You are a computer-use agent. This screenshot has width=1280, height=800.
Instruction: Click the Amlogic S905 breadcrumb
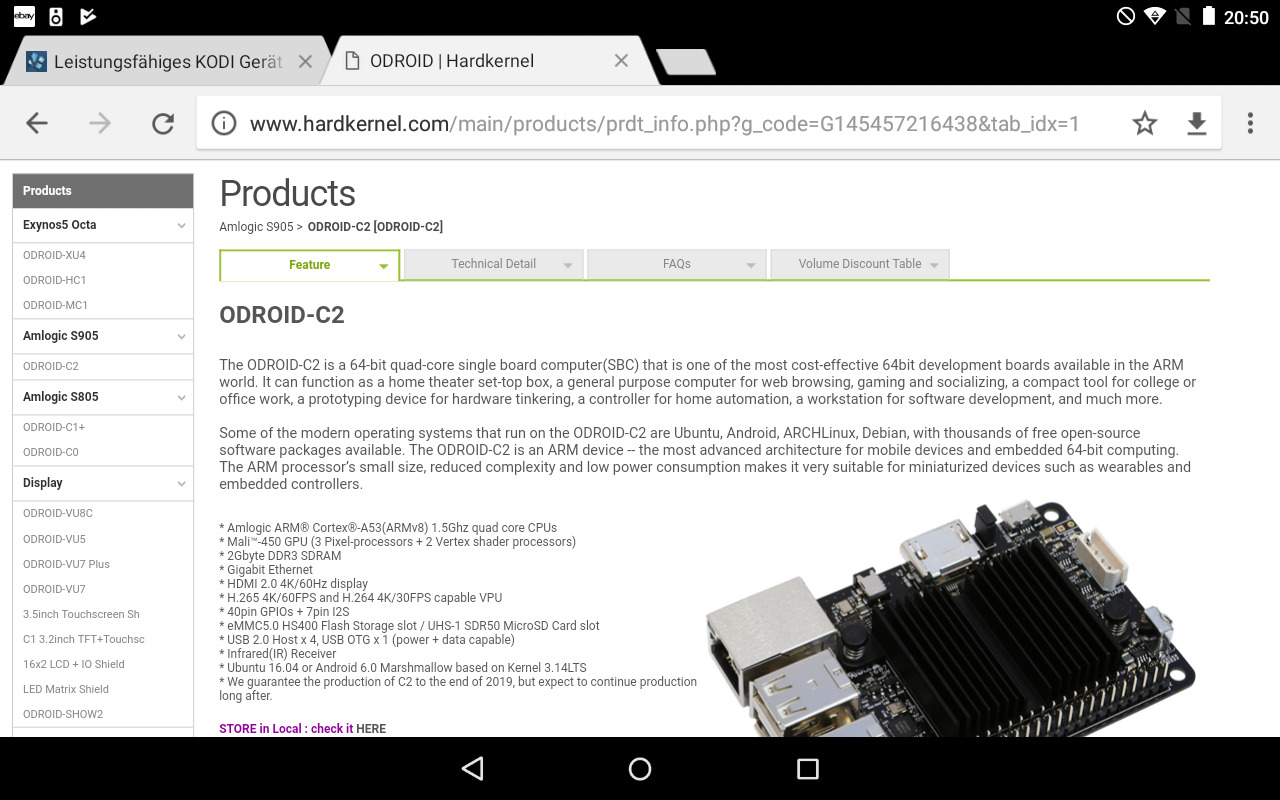pyautogui.click(x=257, y=227)
